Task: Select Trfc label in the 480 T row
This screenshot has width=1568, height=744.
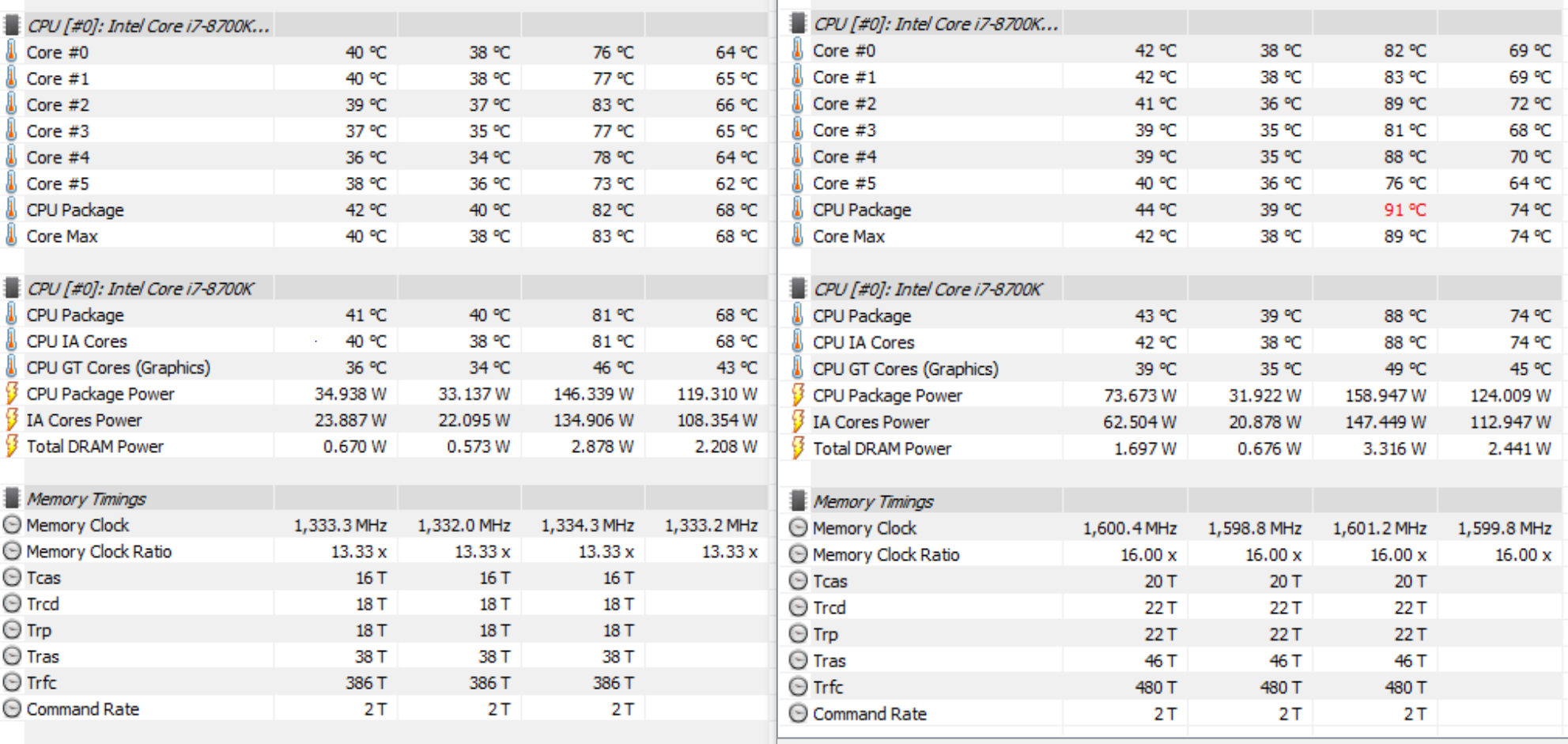Action: 828,687
